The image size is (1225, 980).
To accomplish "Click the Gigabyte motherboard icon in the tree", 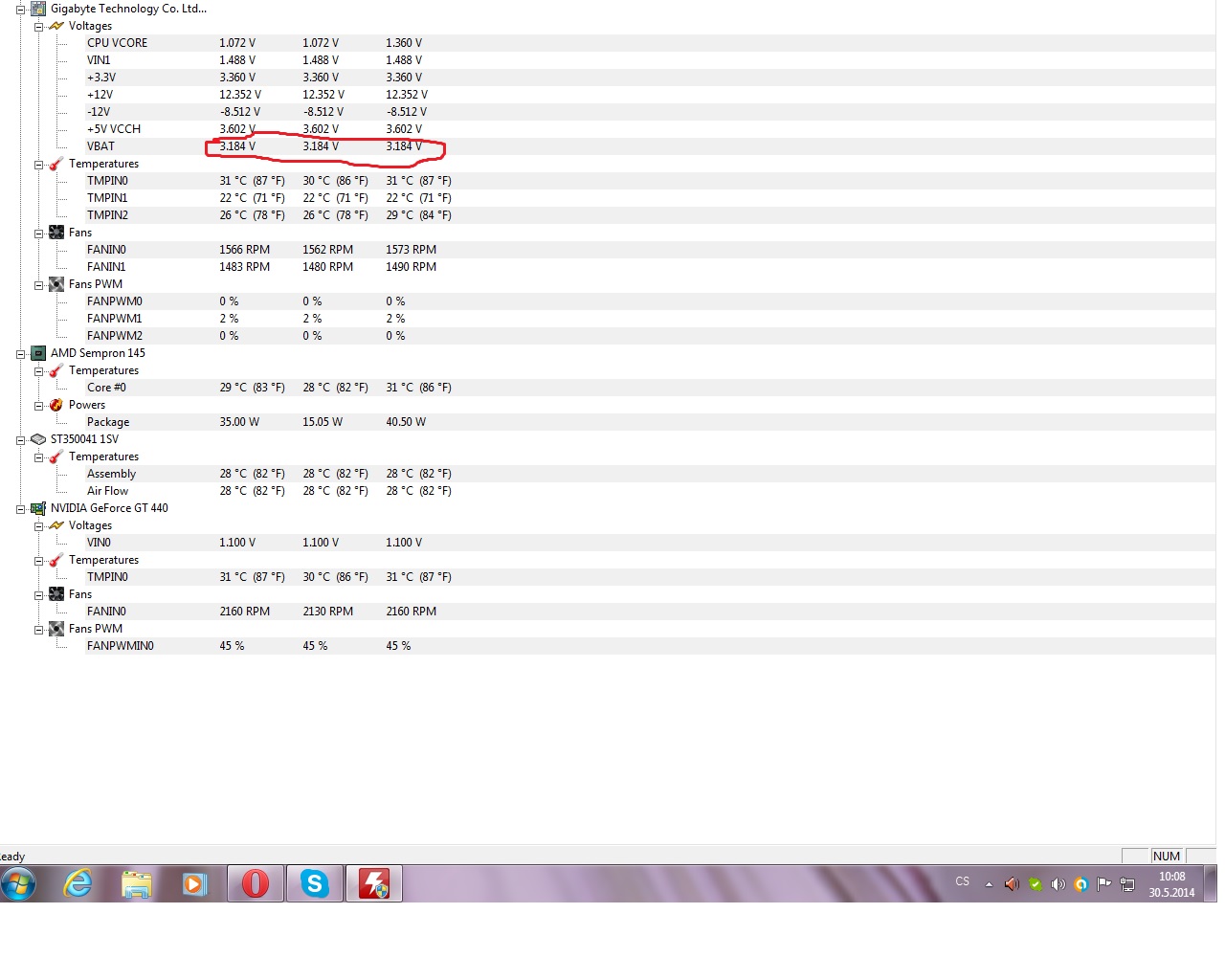I will (x=38, y=9).
